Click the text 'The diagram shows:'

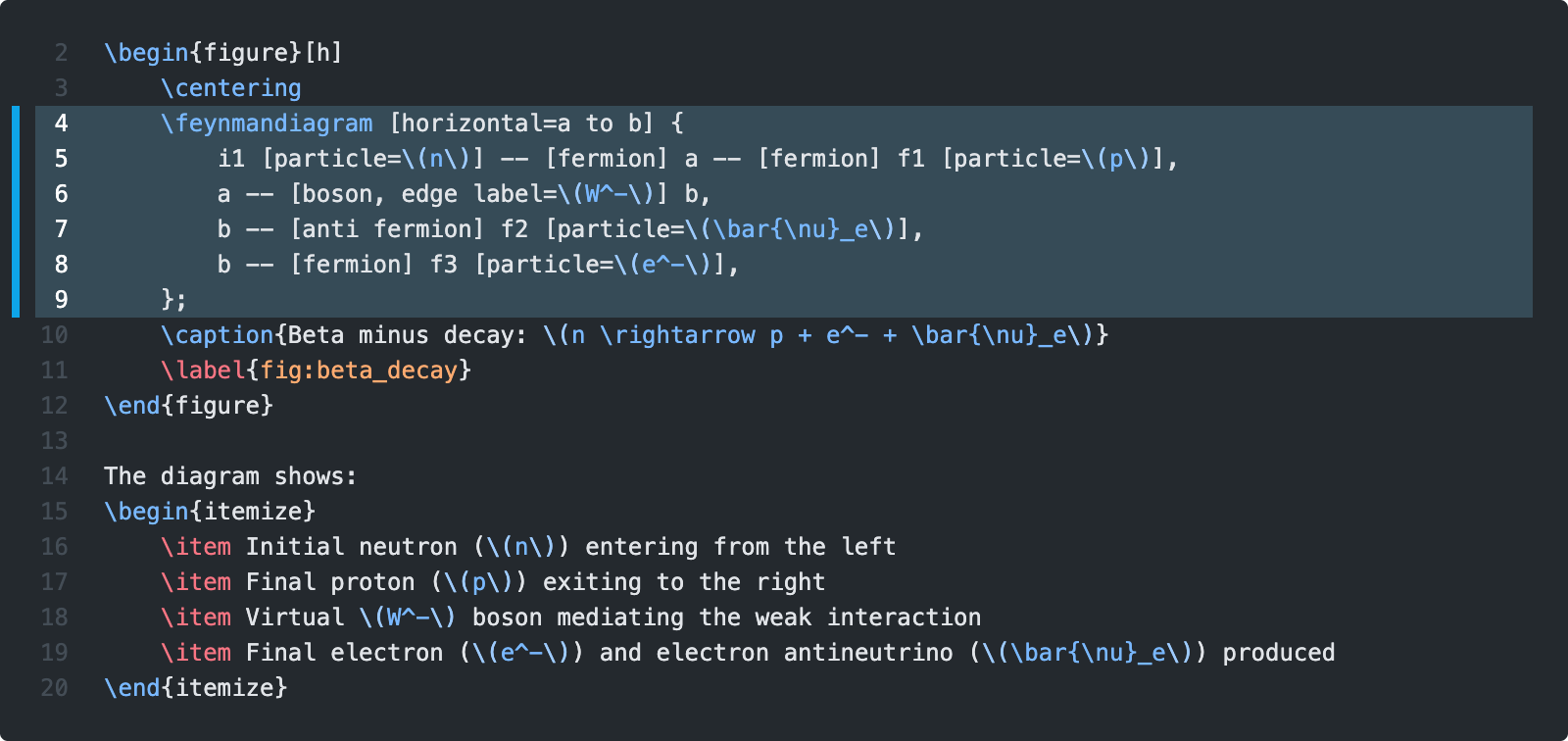pyautogui.click(x=230, y=476)
